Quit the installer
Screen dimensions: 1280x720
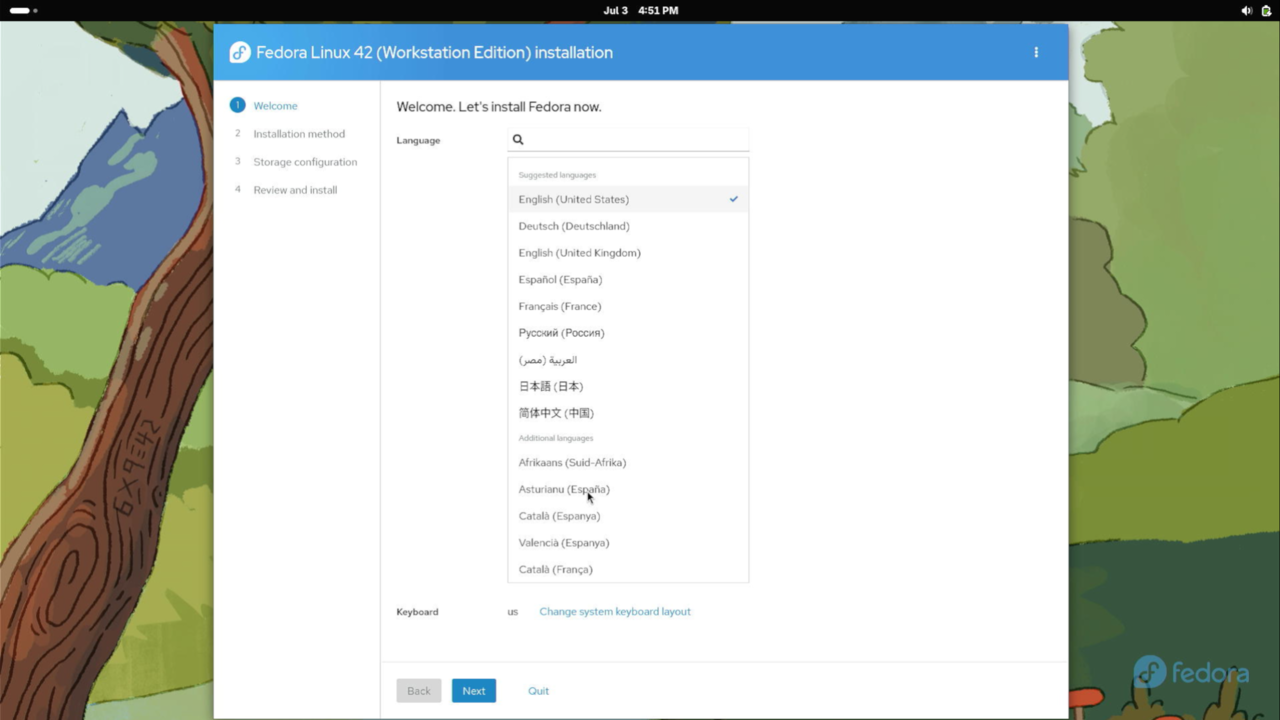tap(538, 691)
